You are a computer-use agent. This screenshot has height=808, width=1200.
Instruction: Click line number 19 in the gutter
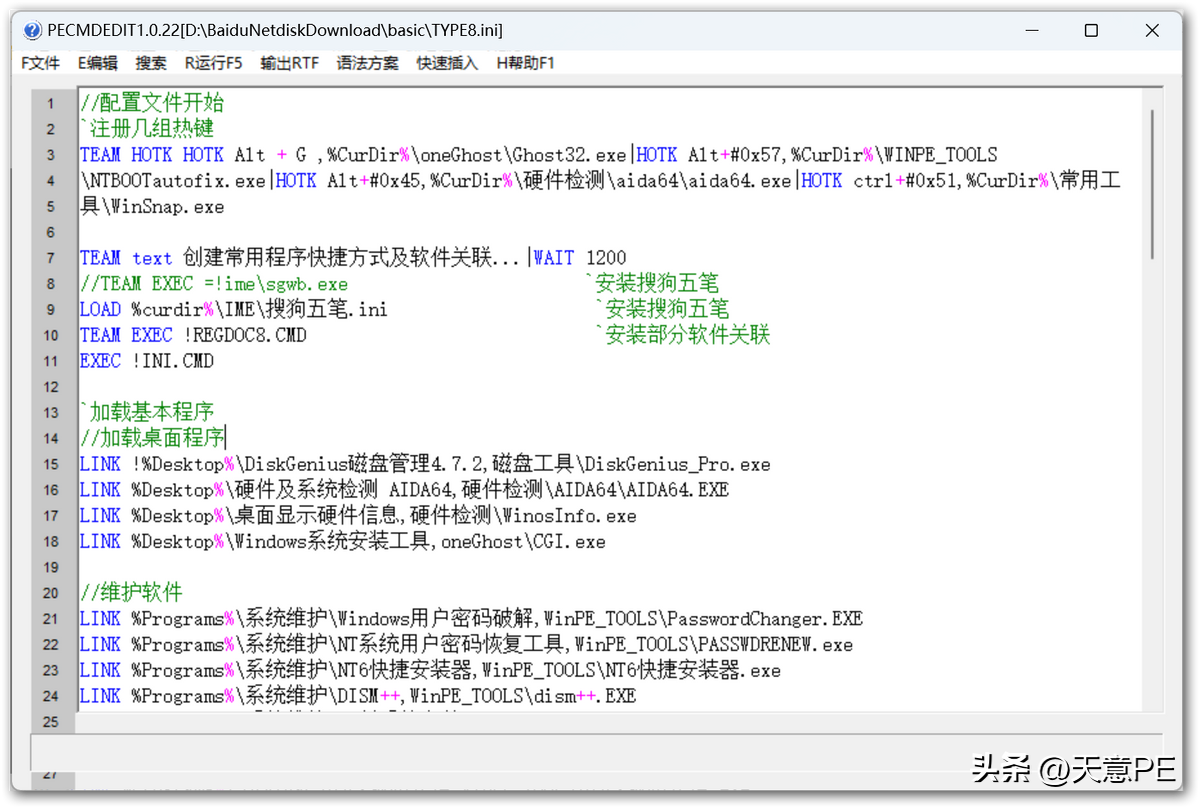coord(51,567)
